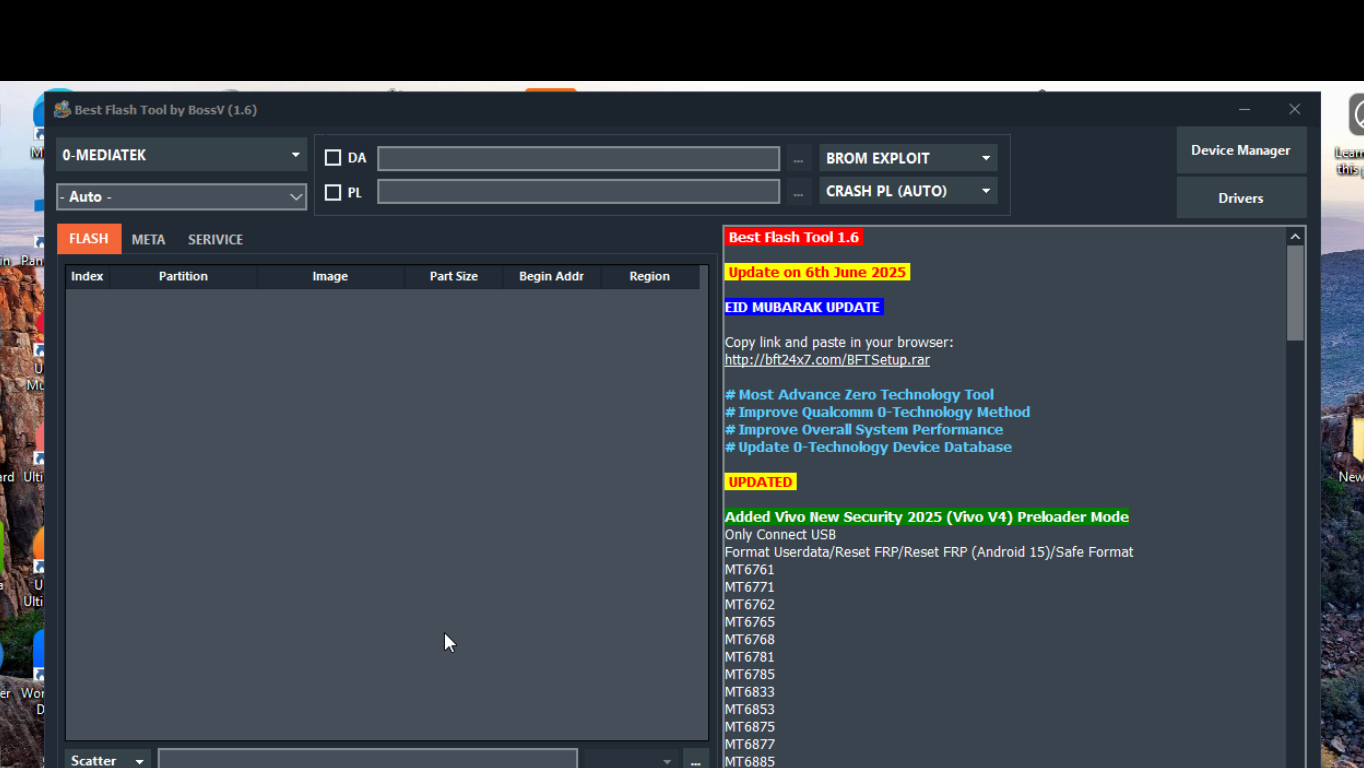The height and width of the screenshot is (768, 1364).
Task: Click the browse button next to the scatter file field
Action: [696, 762]
